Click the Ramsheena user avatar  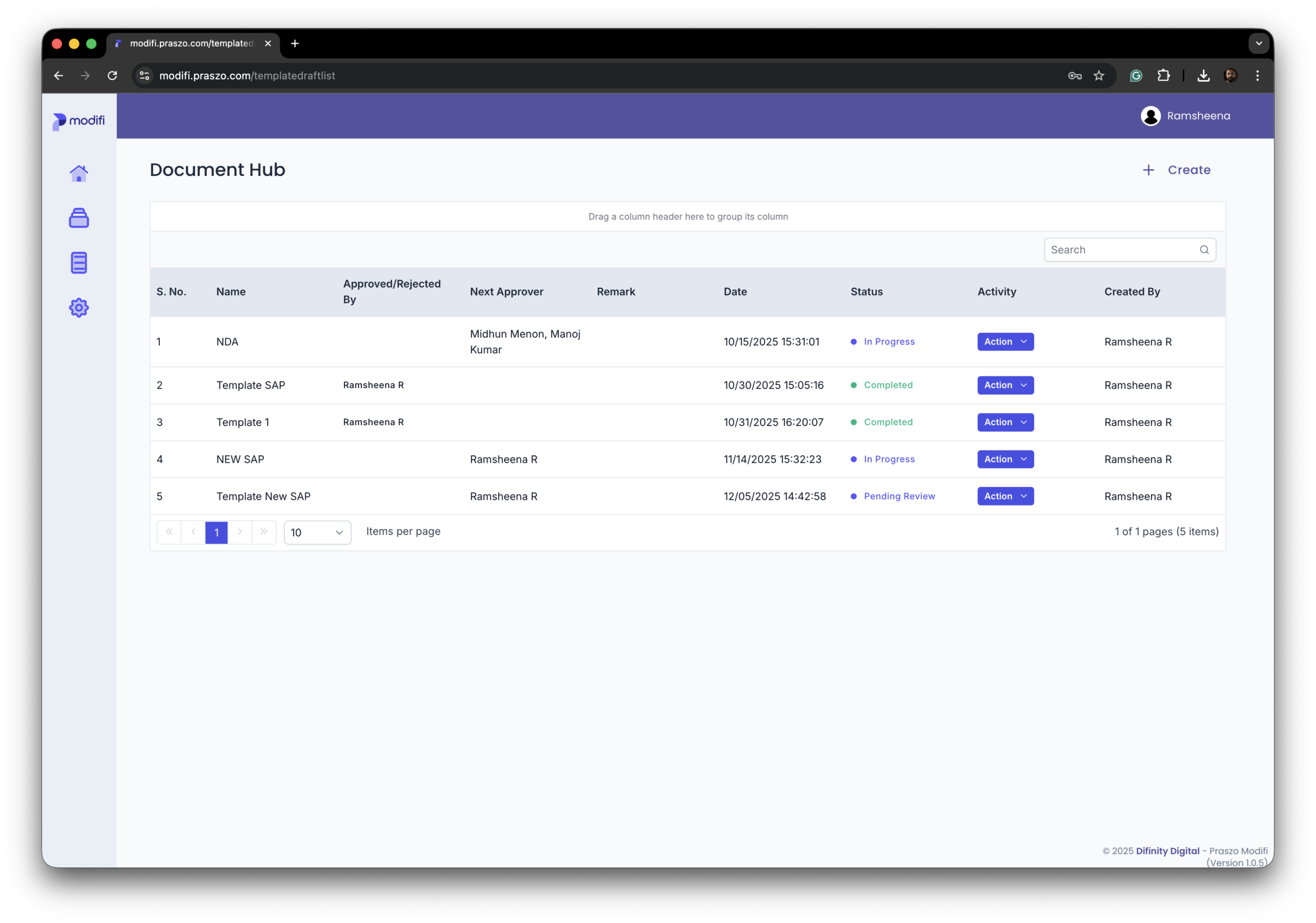coord(1150,116)
